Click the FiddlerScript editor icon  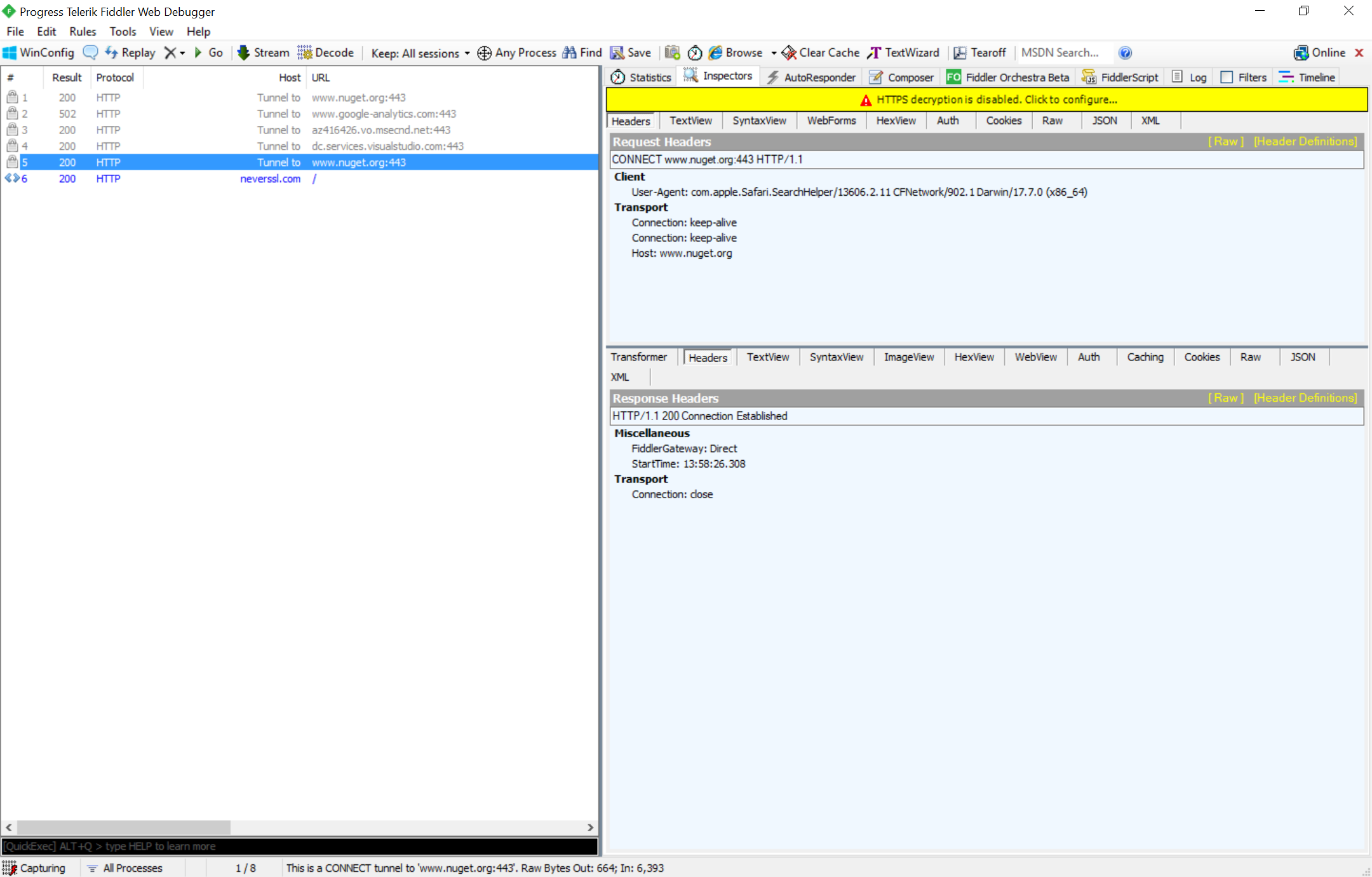coord(1089,77)
